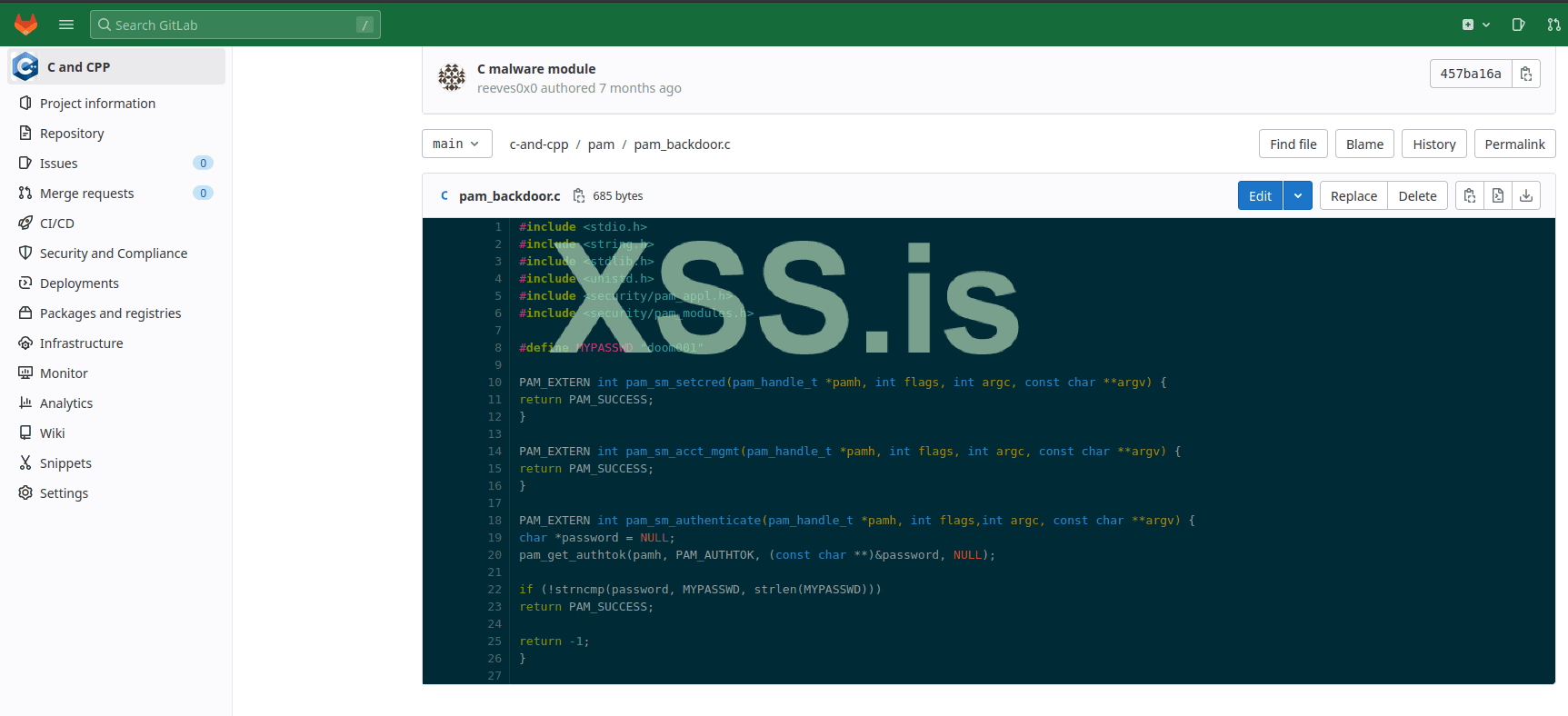Click line number 10 in code
The width and height of the screenshot is (1568, 716).
[x=494, y=383]
